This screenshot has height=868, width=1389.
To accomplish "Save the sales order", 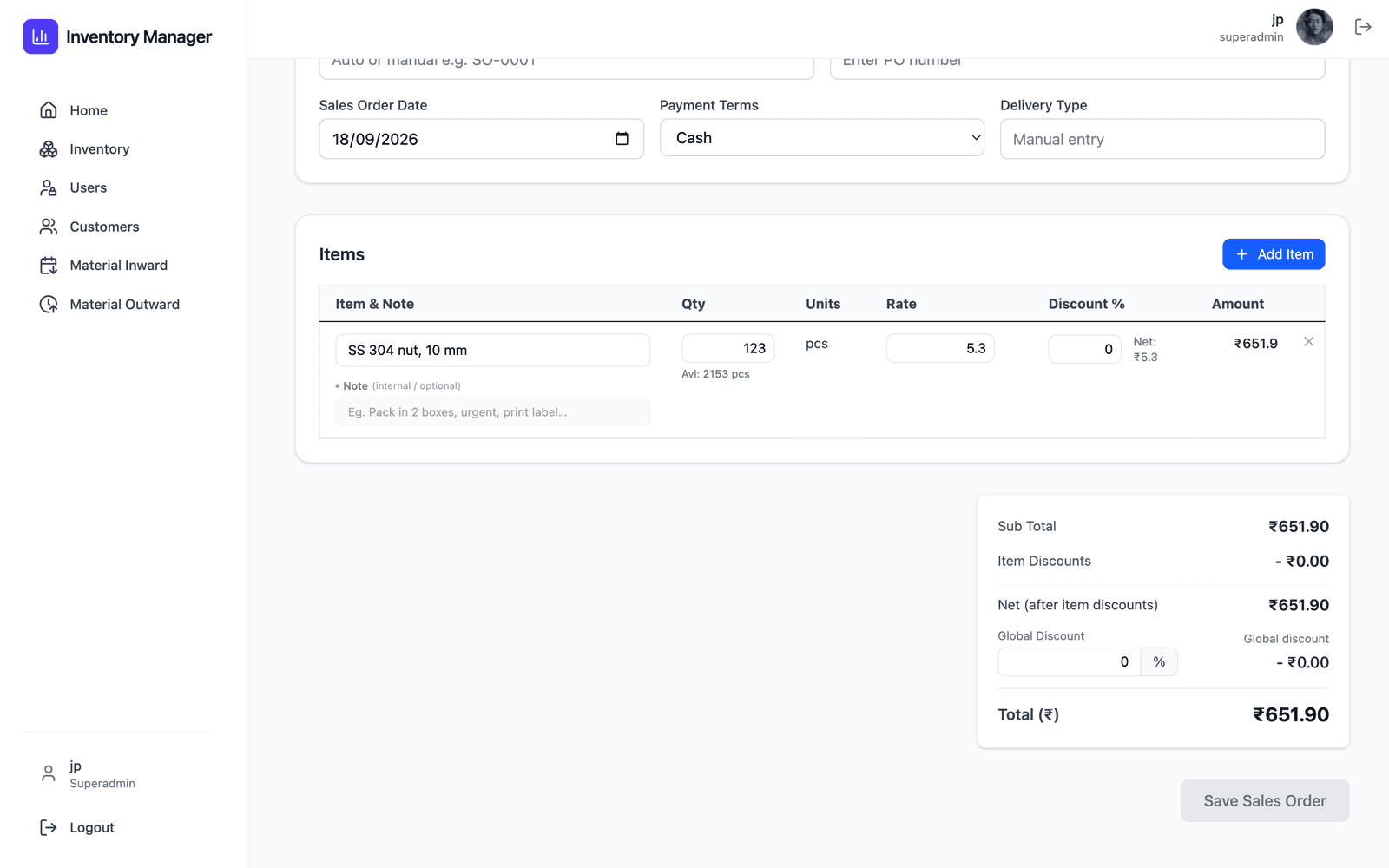I will pos(1265,800).
